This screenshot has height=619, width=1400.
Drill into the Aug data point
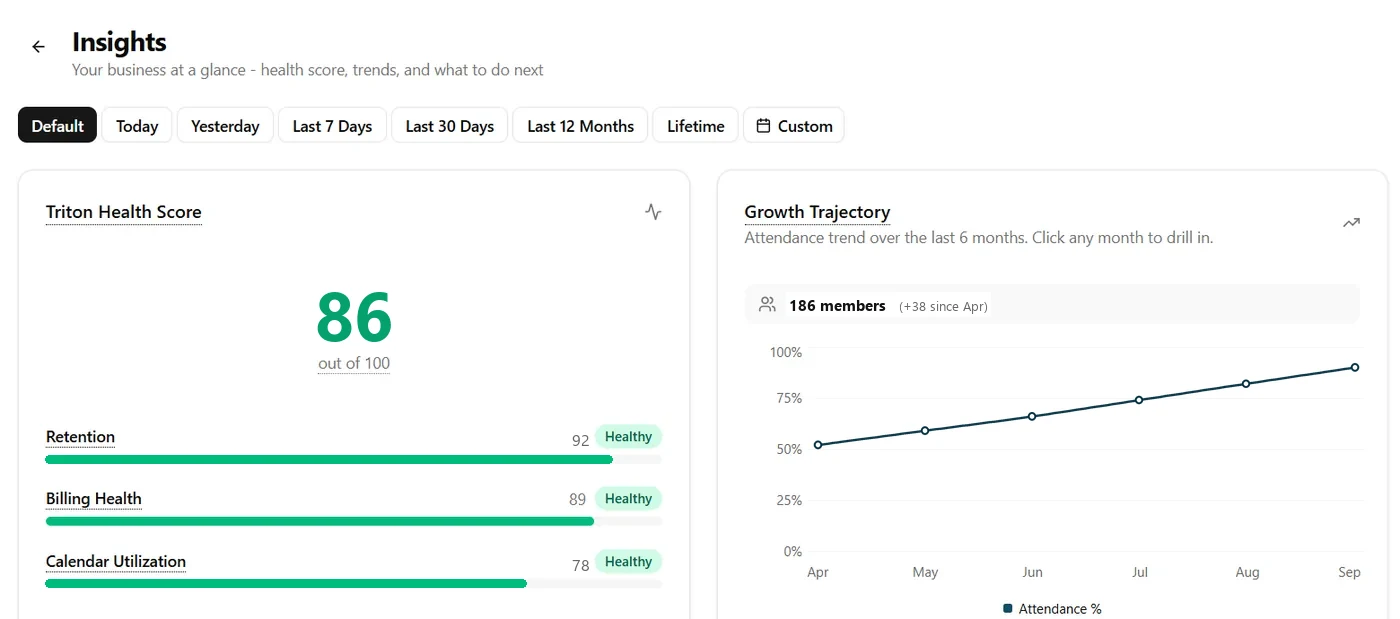click(1246, 384)
